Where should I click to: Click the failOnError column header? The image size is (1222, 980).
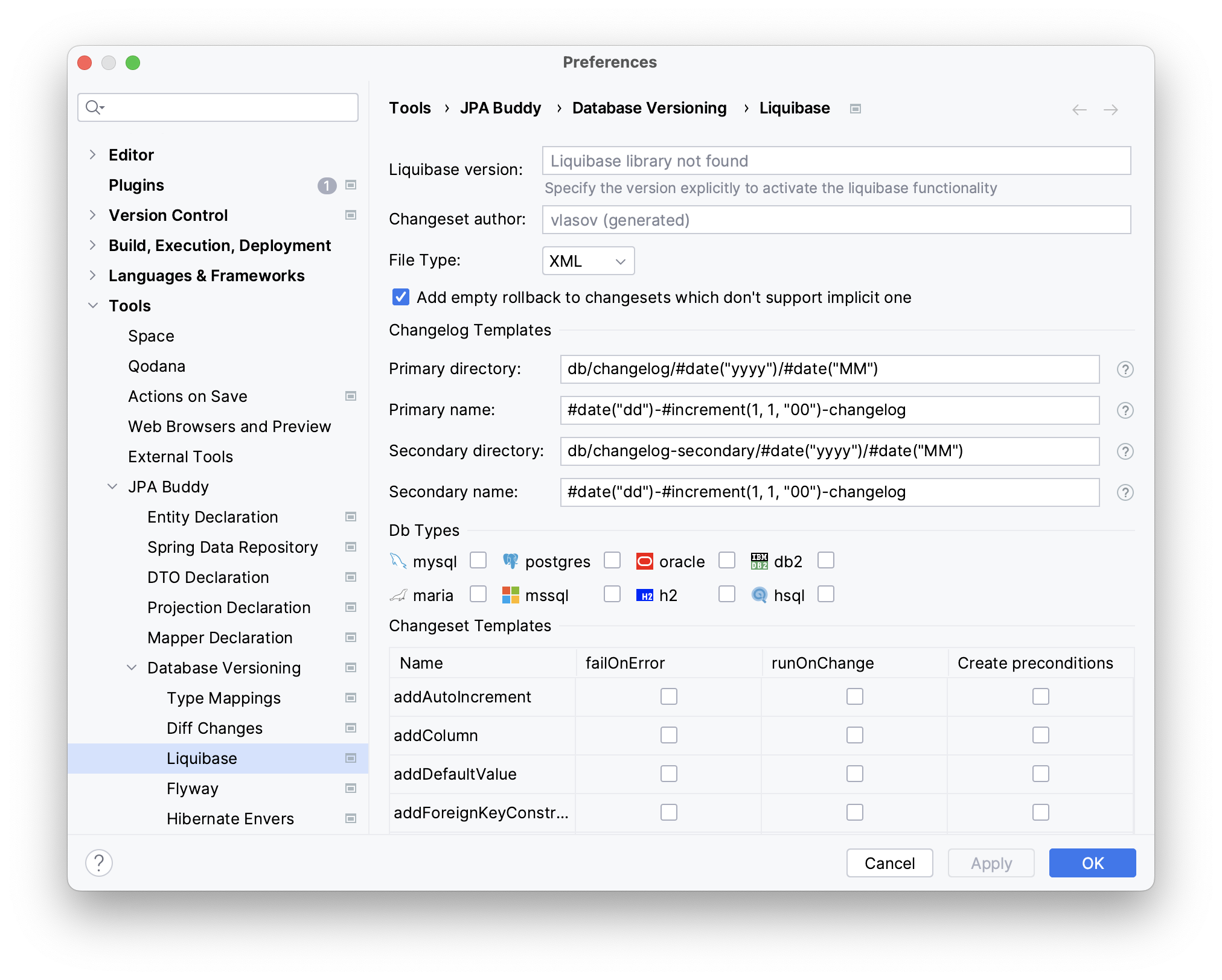pyautogui.click(x=668, y=663)
